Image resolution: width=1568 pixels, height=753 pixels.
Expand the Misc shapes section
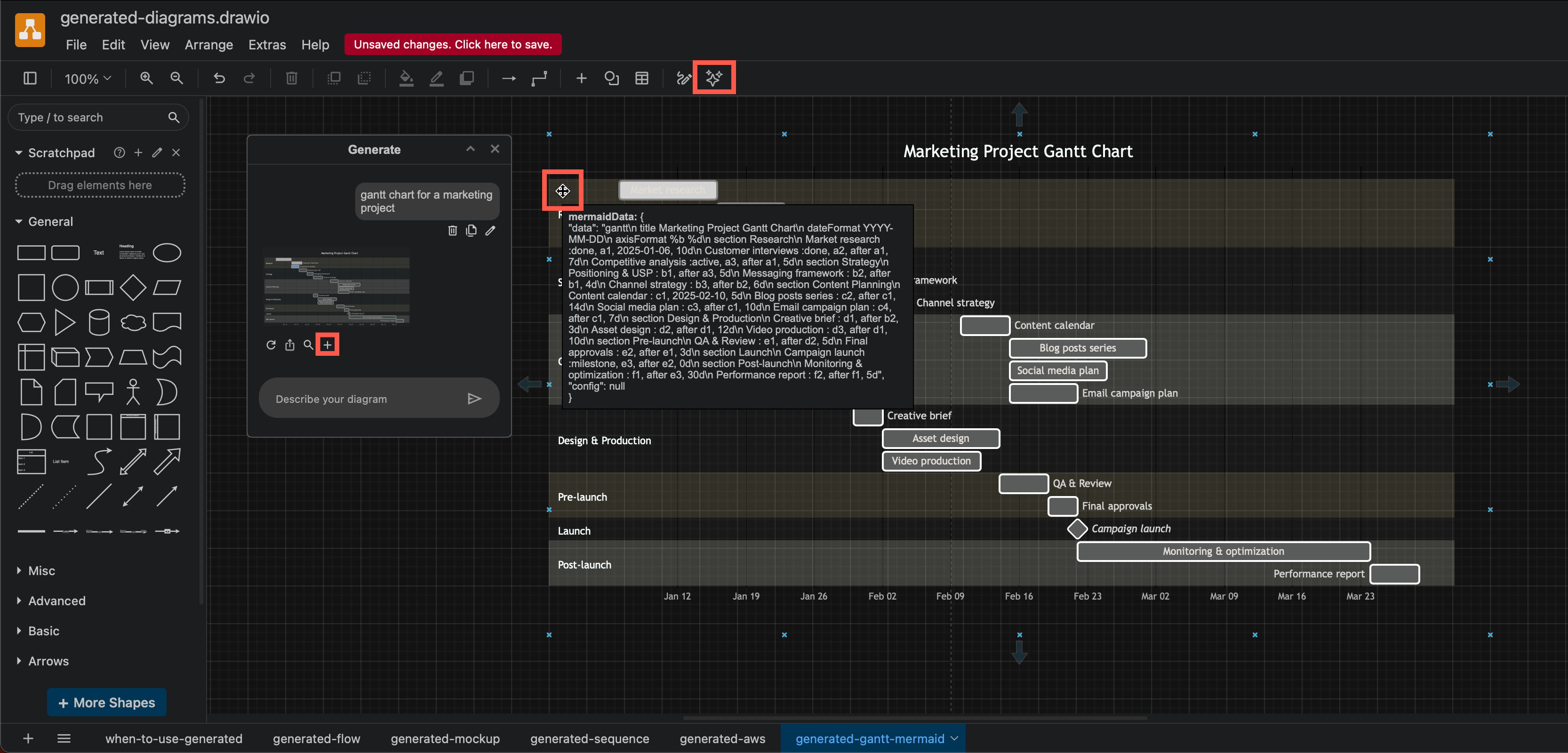[x=41, y=570]
